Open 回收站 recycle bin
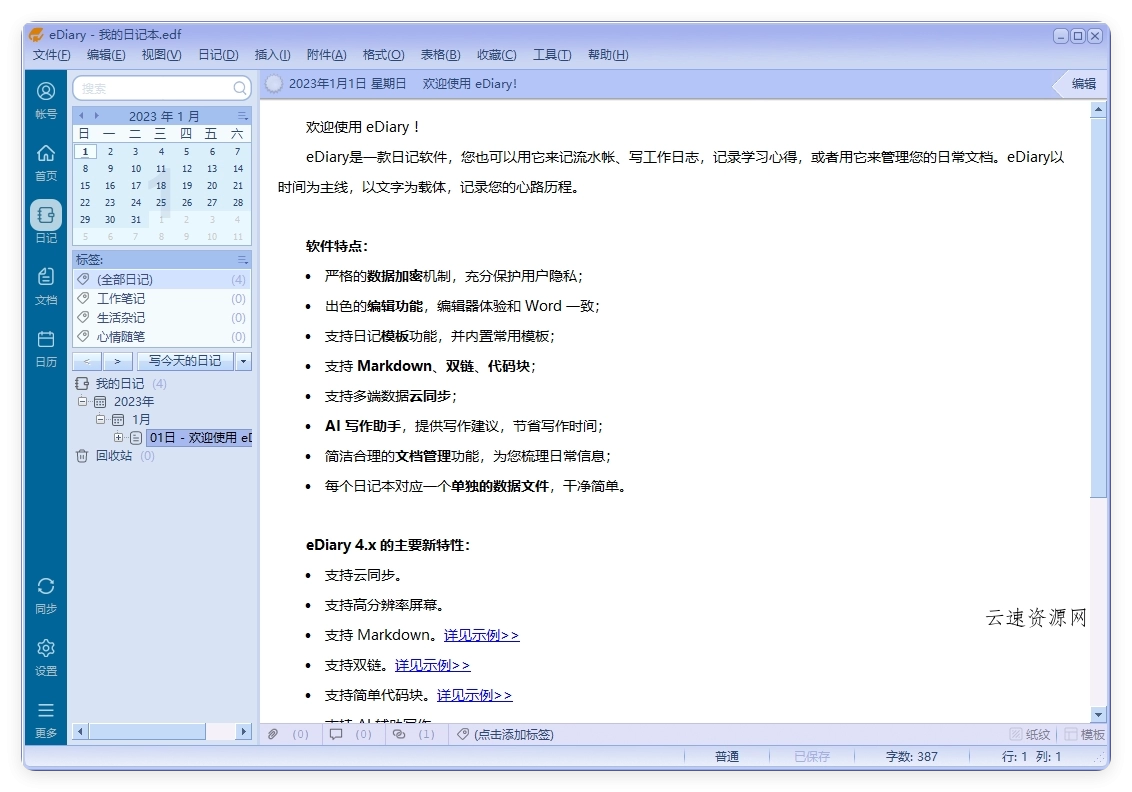 click(112, 456)
